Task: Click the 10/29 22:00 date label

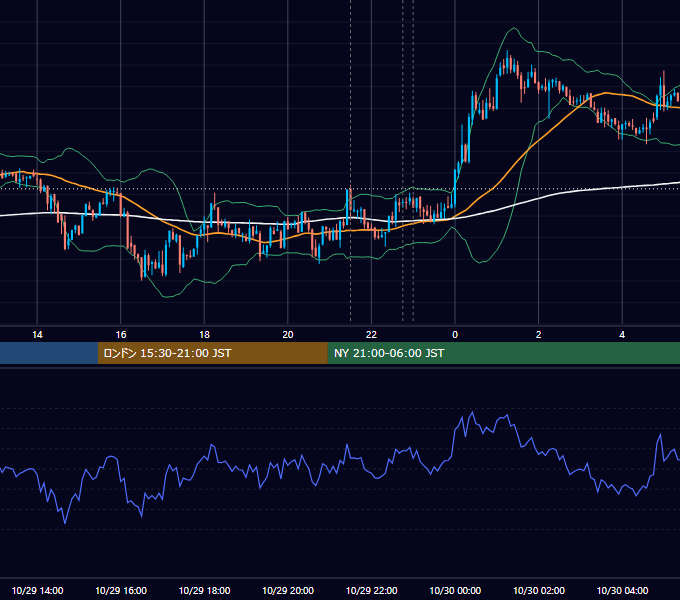Action: point(371,590)
